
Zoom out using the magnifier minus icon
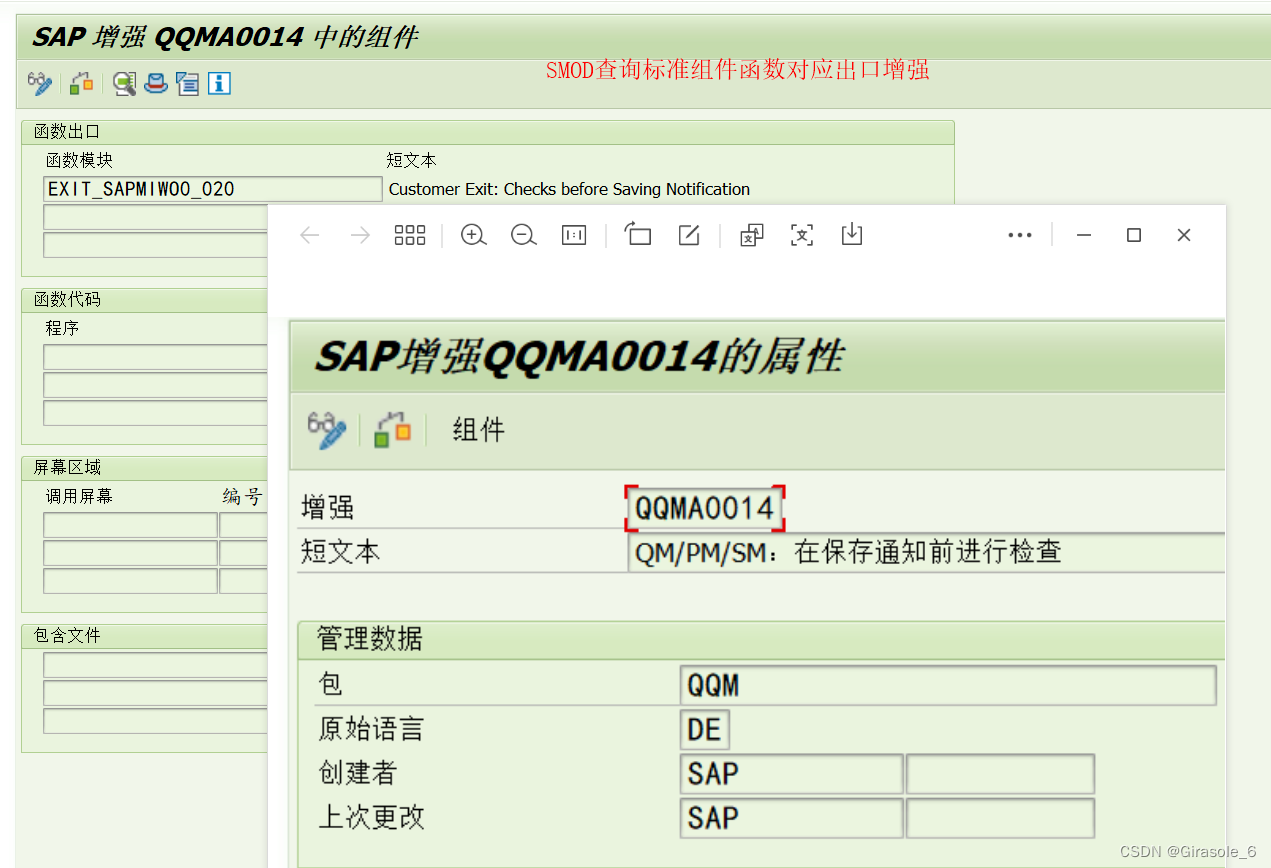[523, 235]
